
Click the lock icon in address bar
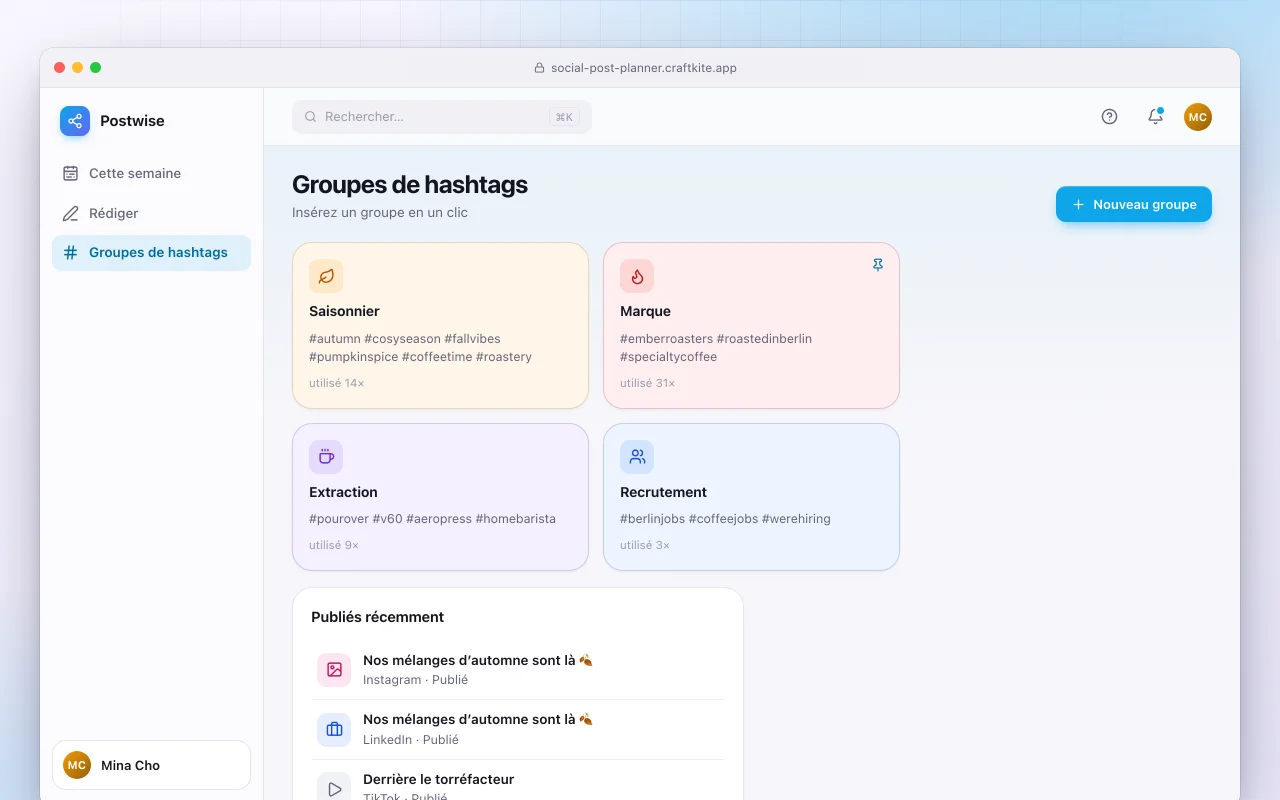pos(541,68)
